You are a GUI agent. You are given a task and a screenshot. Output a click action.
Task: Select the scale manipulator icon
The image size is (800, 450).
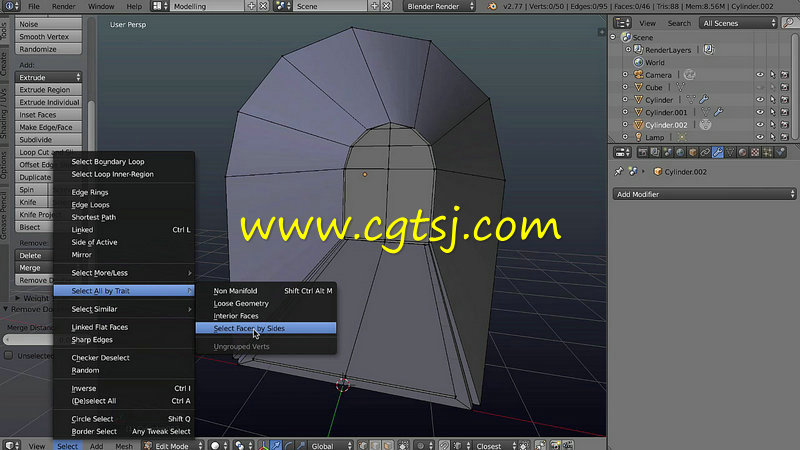[301, 445]
